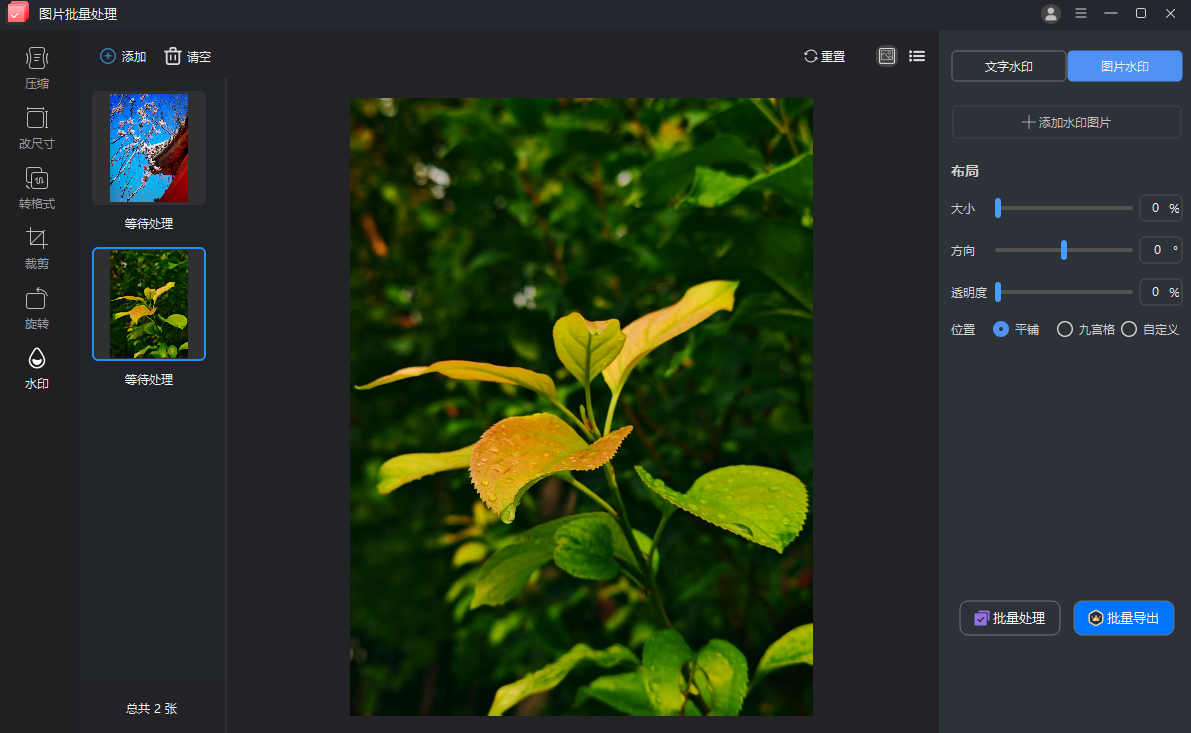Click the user account avatar icon
1191x733 pixels.
point(1050,13)
